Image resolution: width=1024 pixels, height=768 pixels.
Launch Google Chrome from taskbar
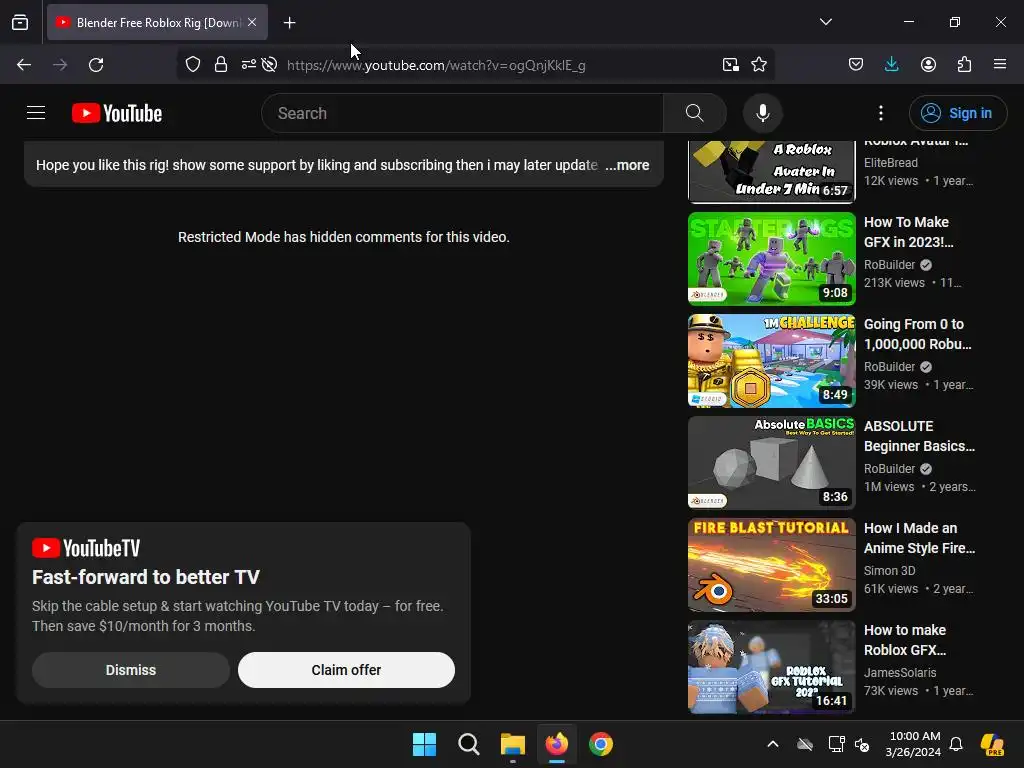coord(601,744)
